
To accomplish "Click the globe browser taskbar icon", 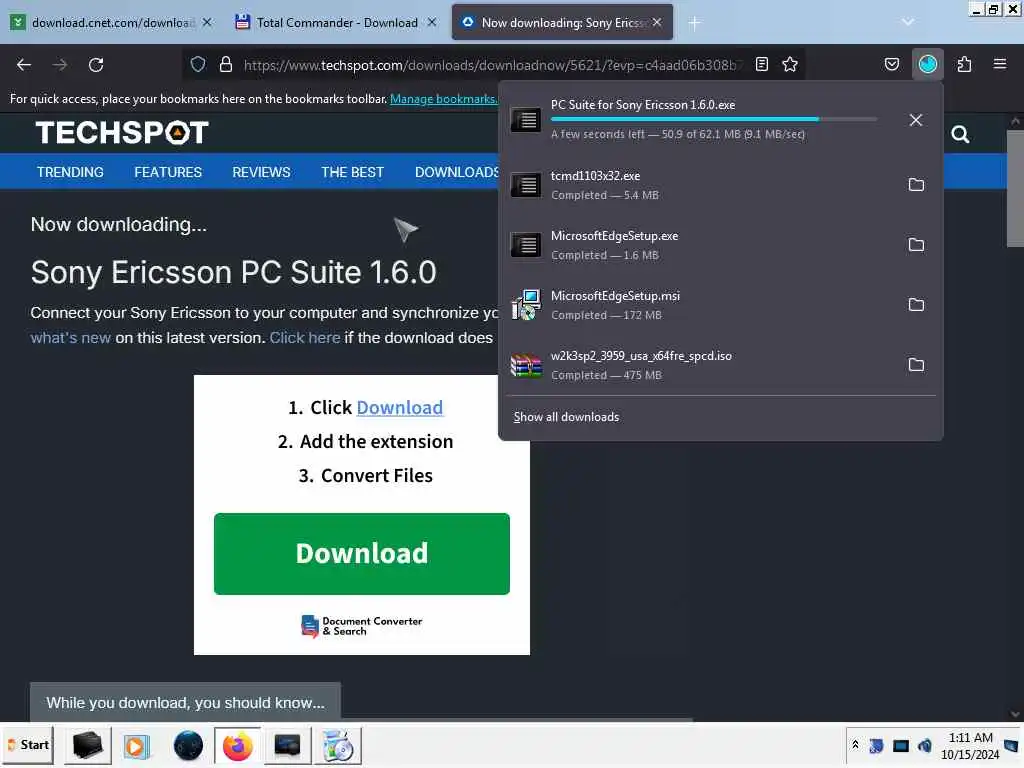I will (x=188, y=746).
